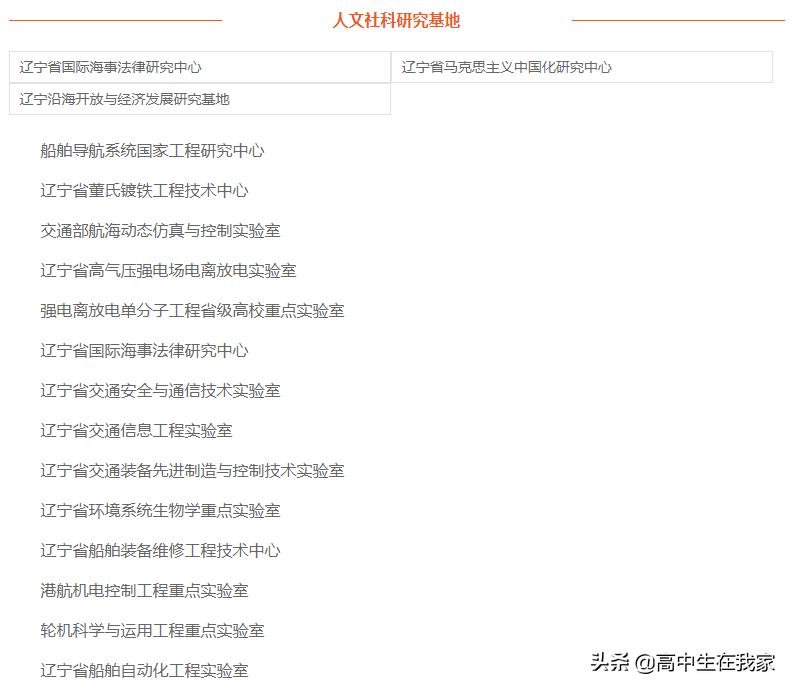Select 辽宁省董氏镀铁工程技术中心 entry
Viewport: 793px width, 690px height.
pos(144,191)
